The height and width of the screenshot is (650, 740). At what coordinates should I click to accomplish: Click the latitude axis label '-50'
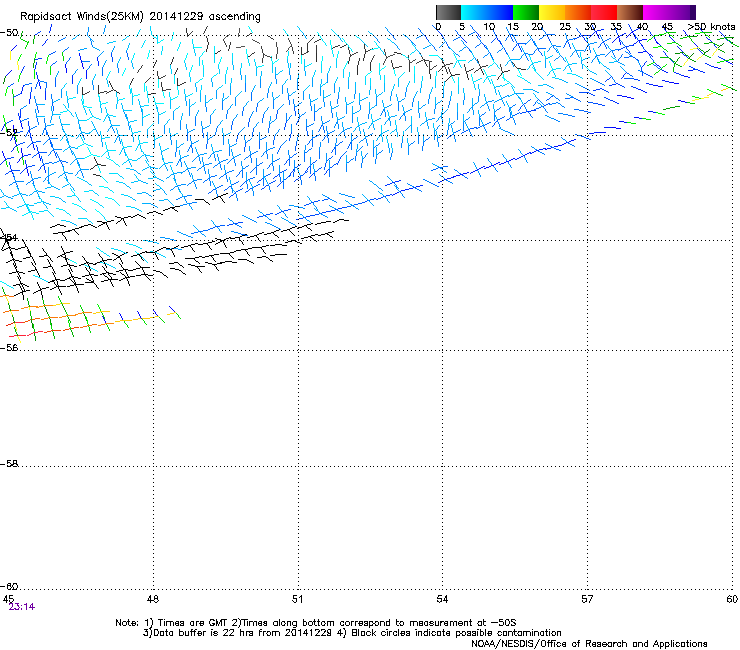[9, 33]
